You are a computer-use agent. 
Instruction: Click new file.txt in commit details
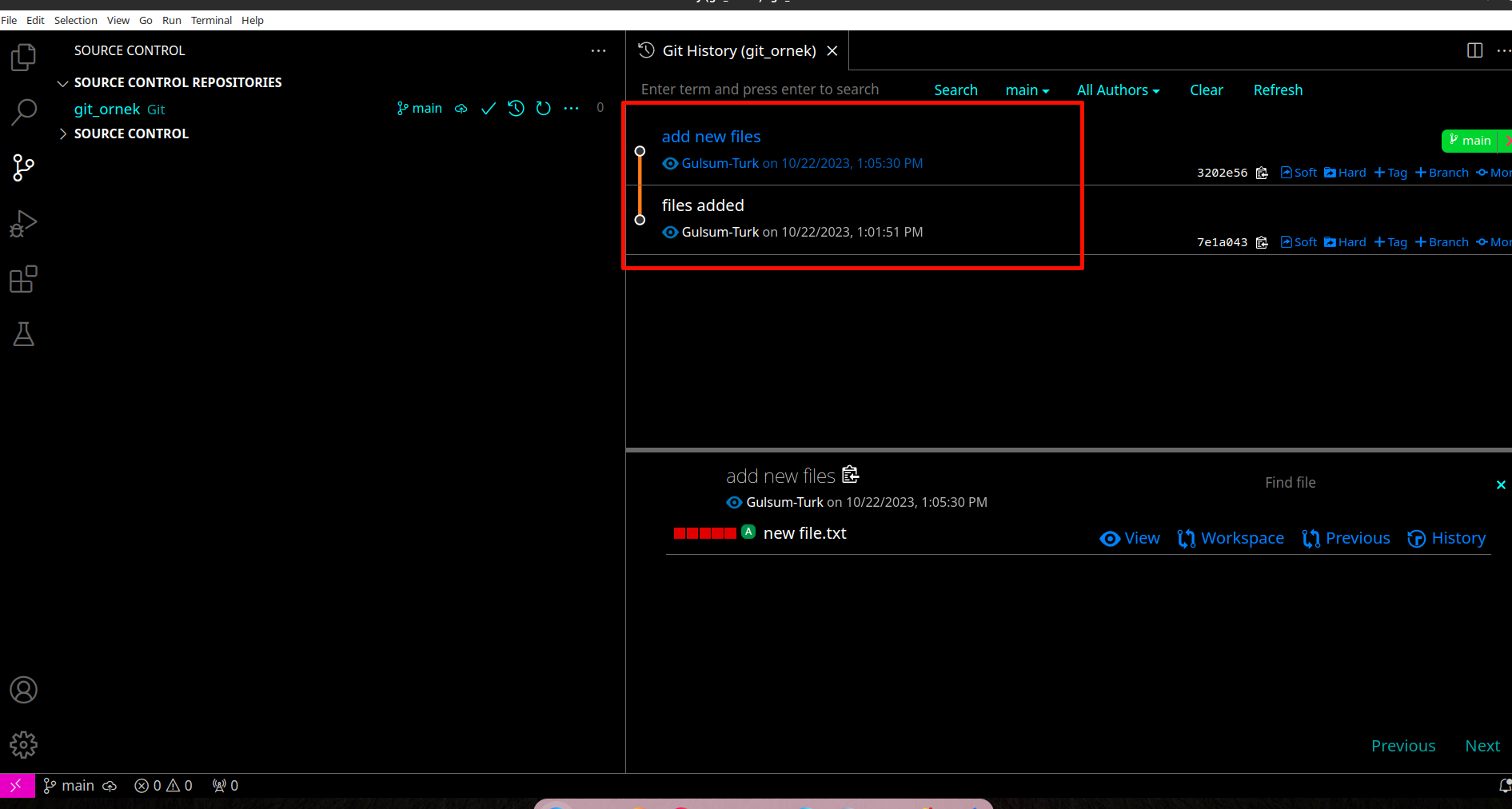pos(804,533)
